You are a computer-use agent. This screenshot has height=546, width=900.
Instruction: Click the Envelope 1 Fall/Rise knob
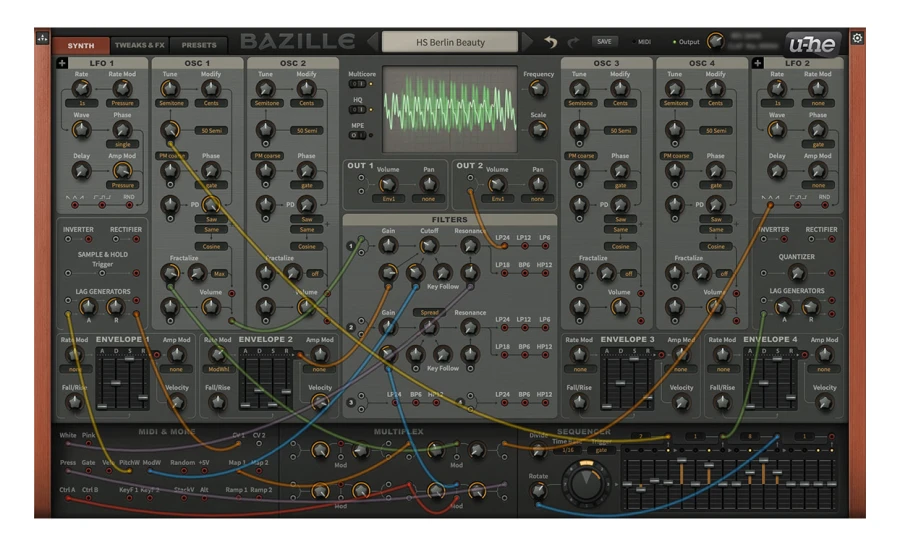(75, 402)
